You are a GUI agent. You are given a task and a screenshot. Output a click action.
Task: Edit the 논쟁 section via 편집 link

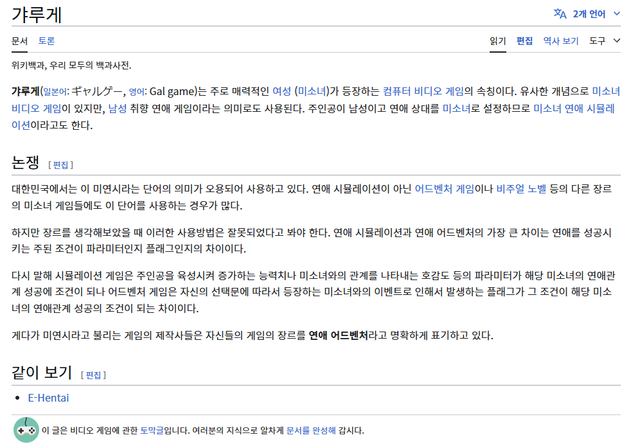point(61,165)
